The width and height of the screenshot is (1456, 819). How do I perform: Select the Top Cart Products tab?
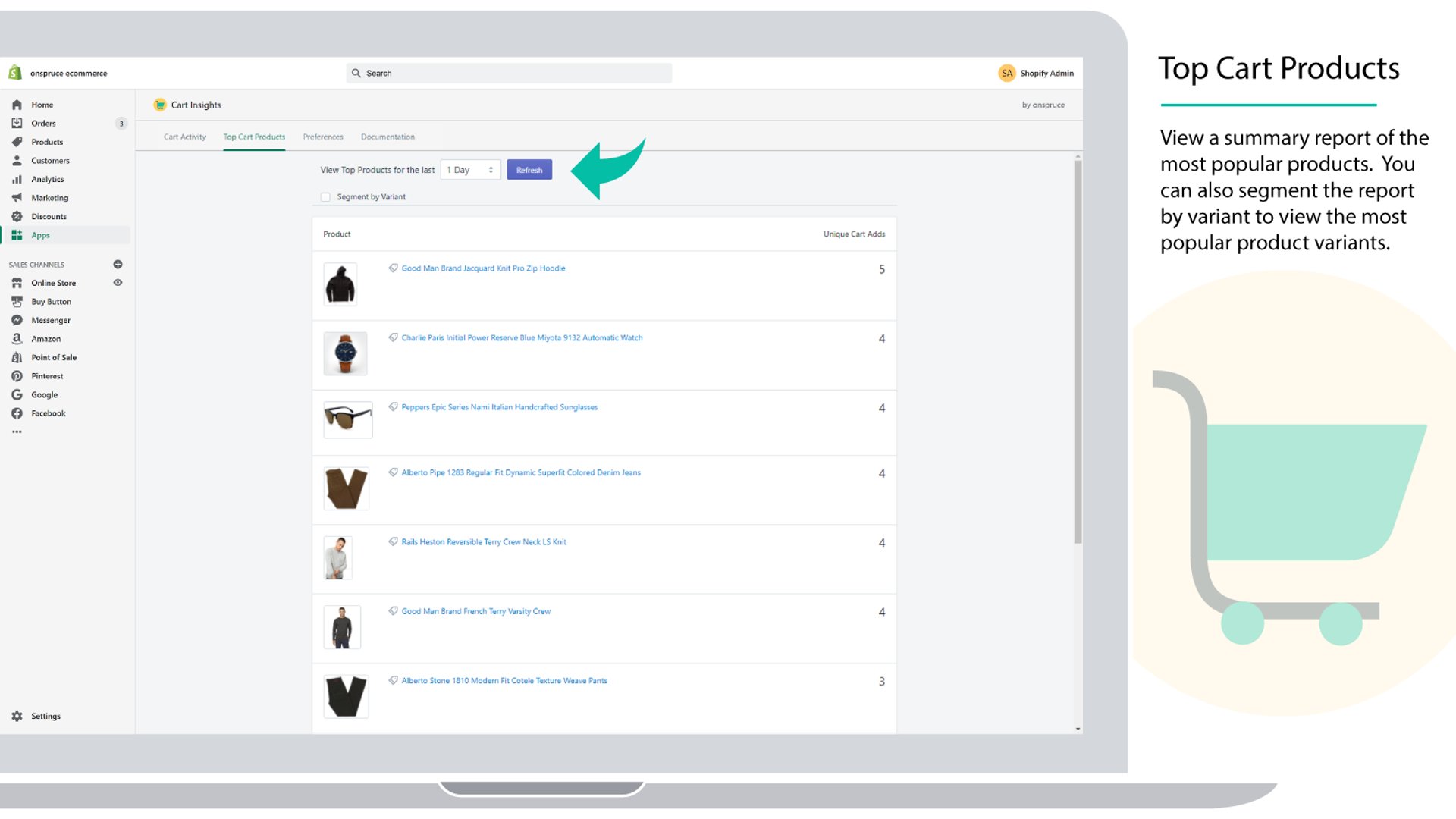tap(254, 137)
